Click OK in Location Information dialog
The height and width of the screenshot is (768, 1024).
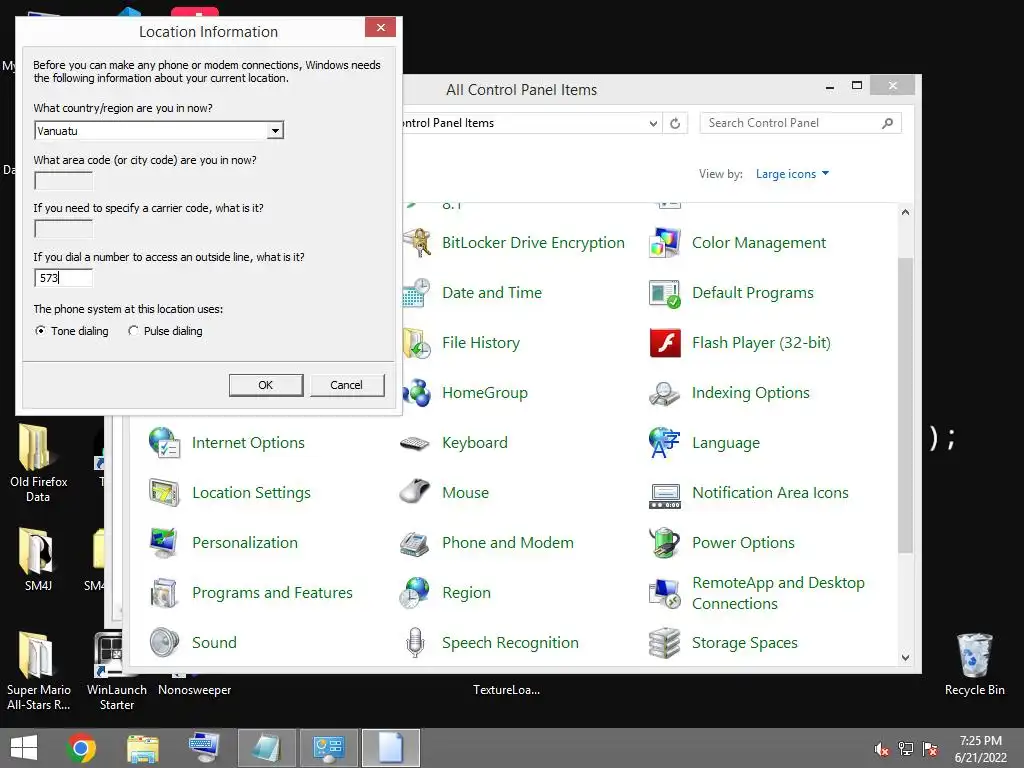click(x=266, y=385)
